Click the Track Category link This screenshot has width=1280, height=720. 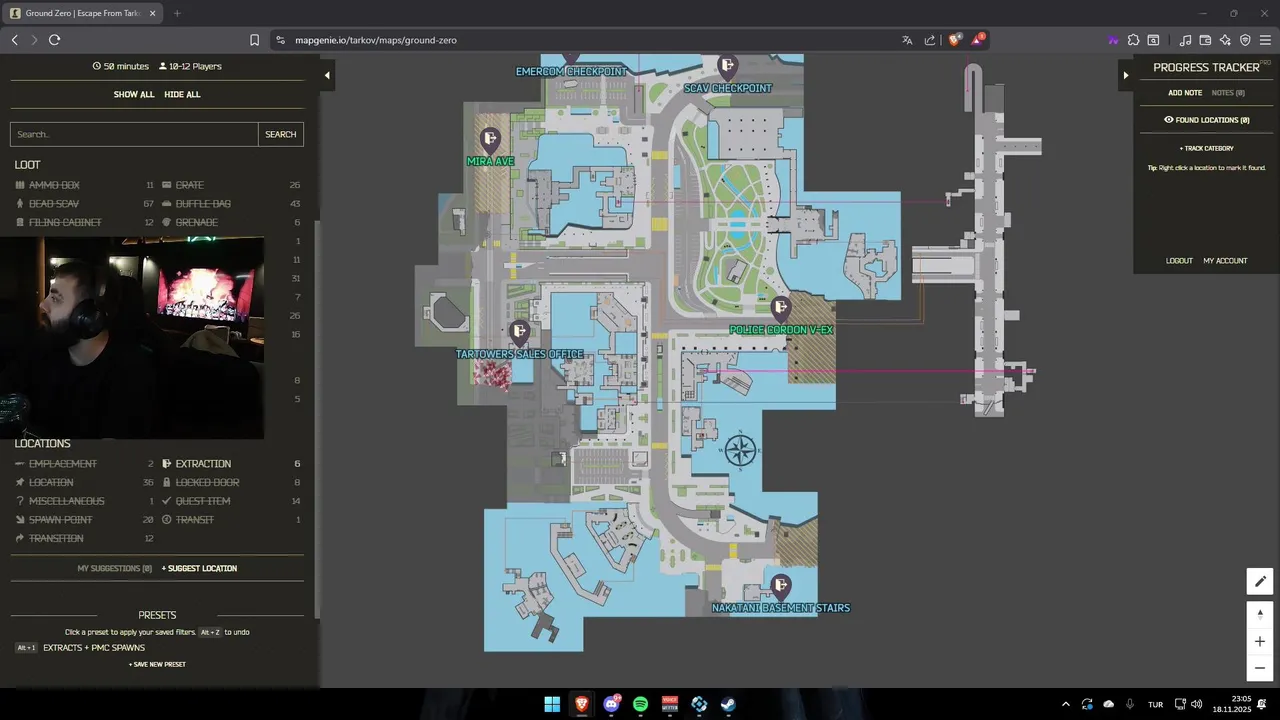[1206, 148]
